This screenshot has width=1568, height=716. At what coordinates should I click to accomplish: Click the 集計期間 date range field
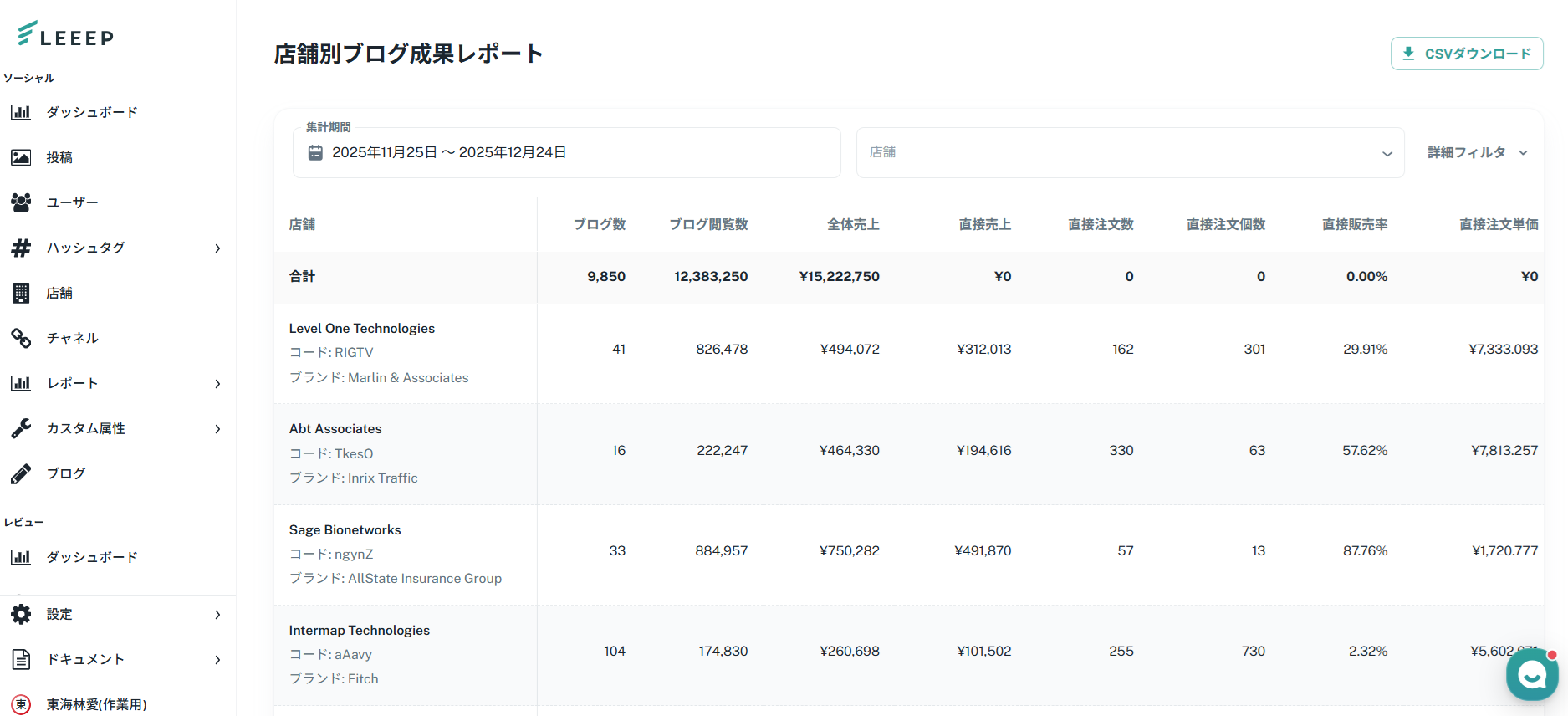coord(566,152)
